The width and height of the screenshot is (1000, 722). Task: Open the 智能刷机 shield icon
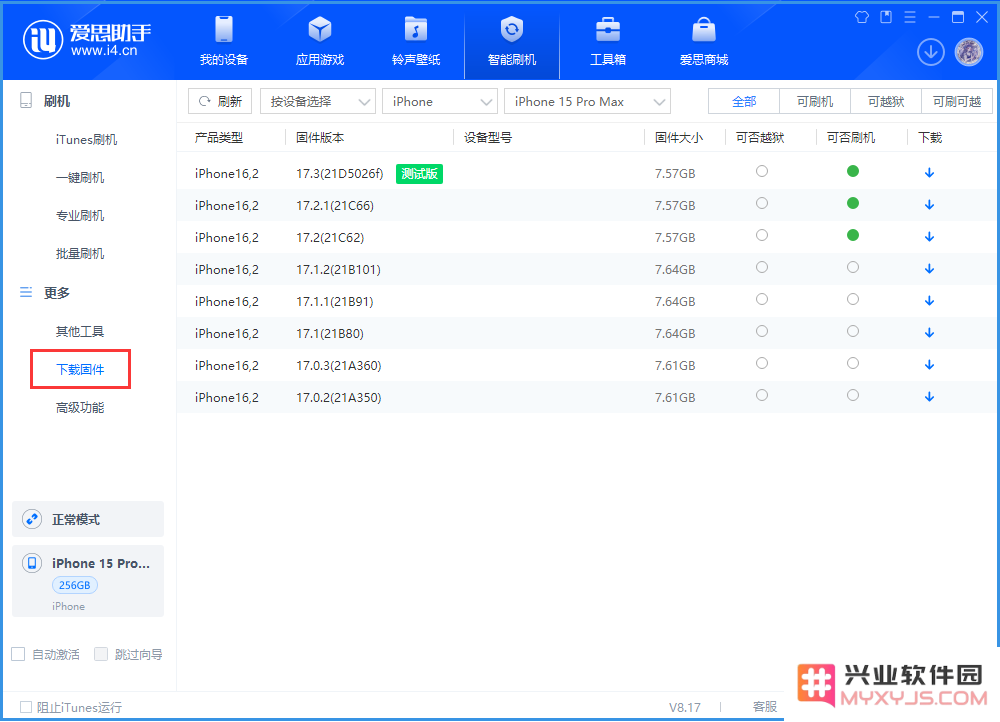511,29
